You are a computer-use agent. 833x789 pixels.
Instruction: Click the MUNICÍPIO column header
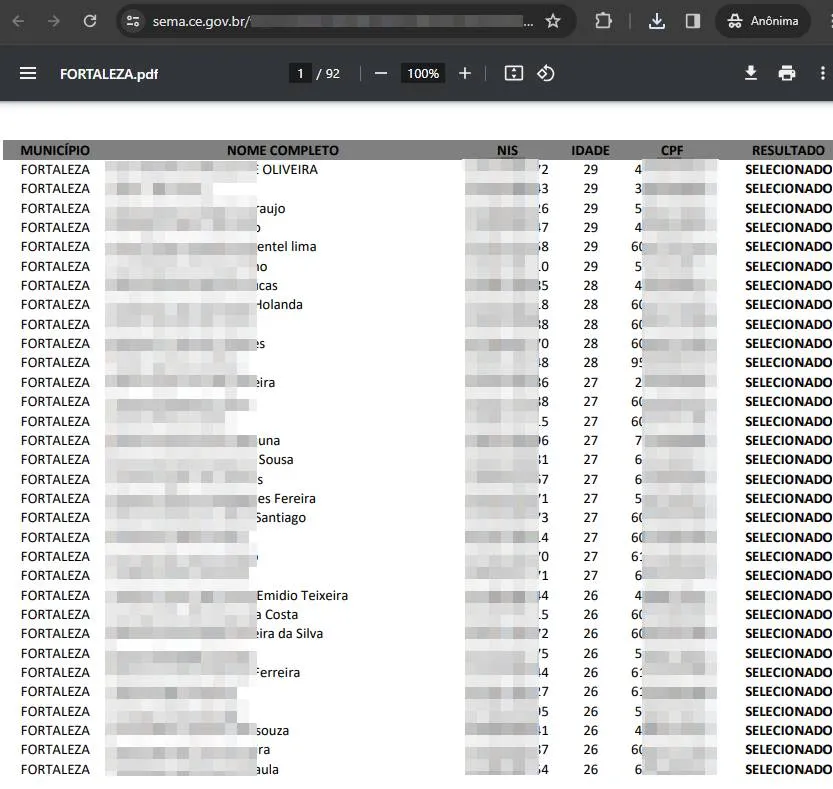pos(55,150)
